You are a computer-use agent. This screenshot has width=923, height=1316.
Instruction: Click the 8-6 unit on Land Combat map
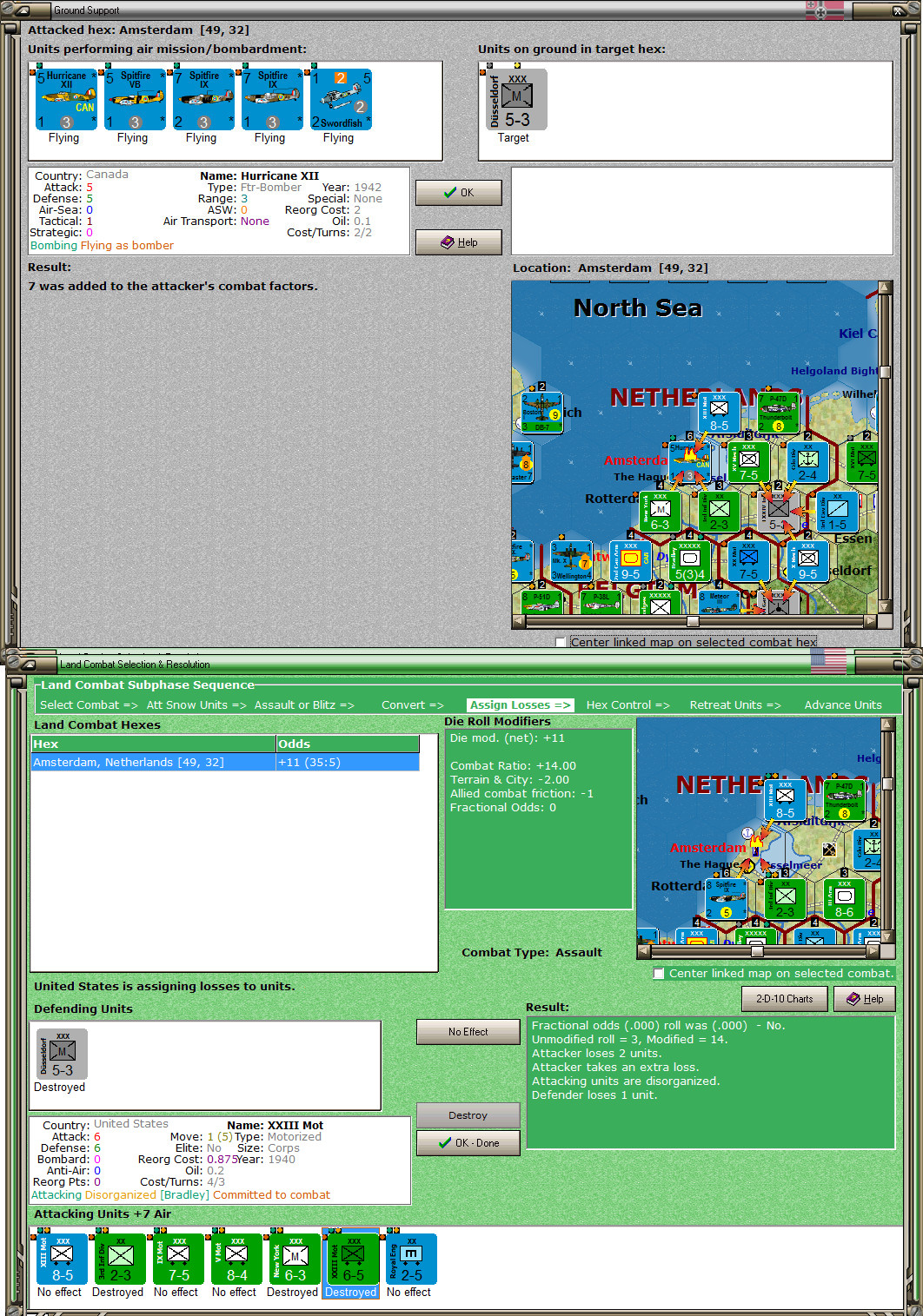tap(844, 899)
